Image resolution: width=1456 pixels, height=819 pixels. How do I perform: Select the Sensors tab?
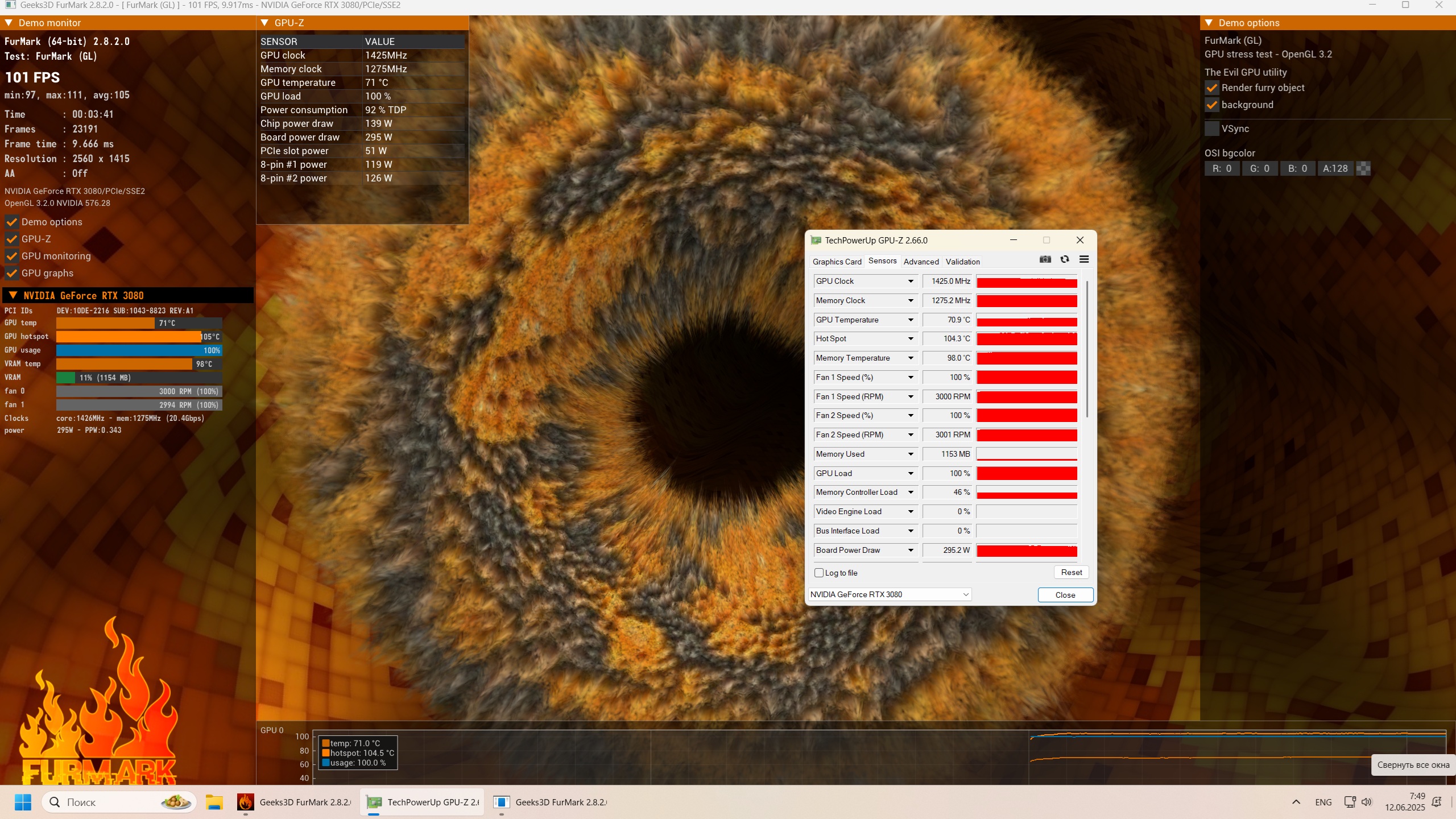pos(882,261)
